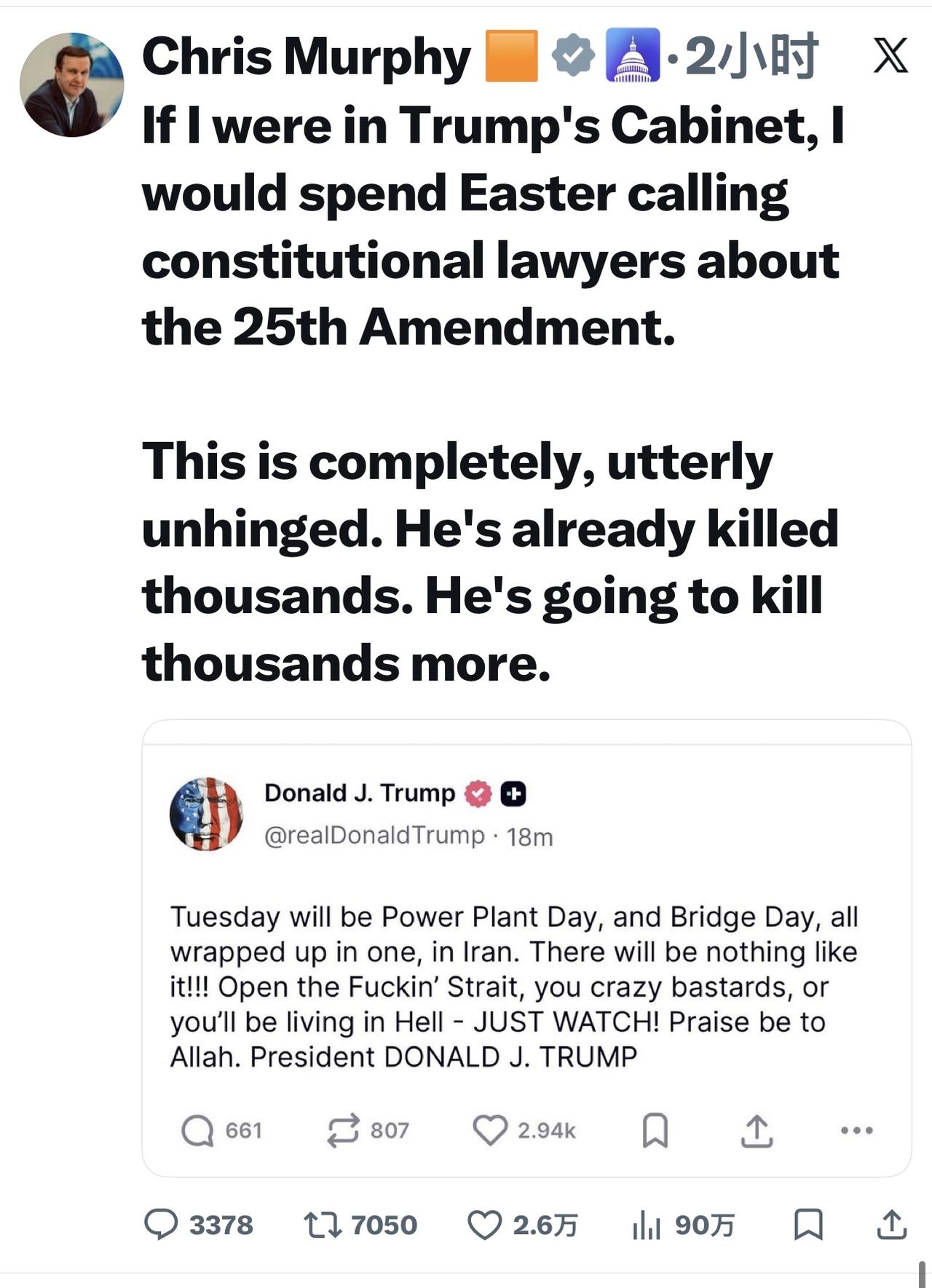Reply to the tweet with 3378 comments
Image resolution: width=932 pixels, height=1288 pixels.
161,1225
